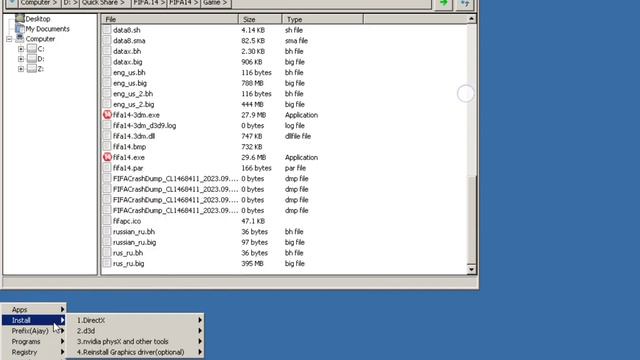640x360 pixels.
Task: Collapse the Computer tree node
Action: [x=9, y=39]
